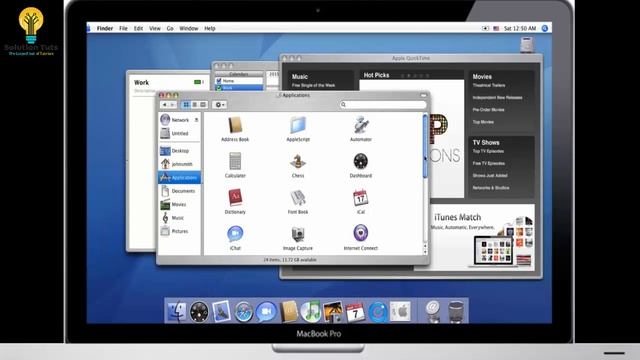Open the Finder menu
Image resolution: width=640 pixels, height=360 pixels.
click(105, 29)
